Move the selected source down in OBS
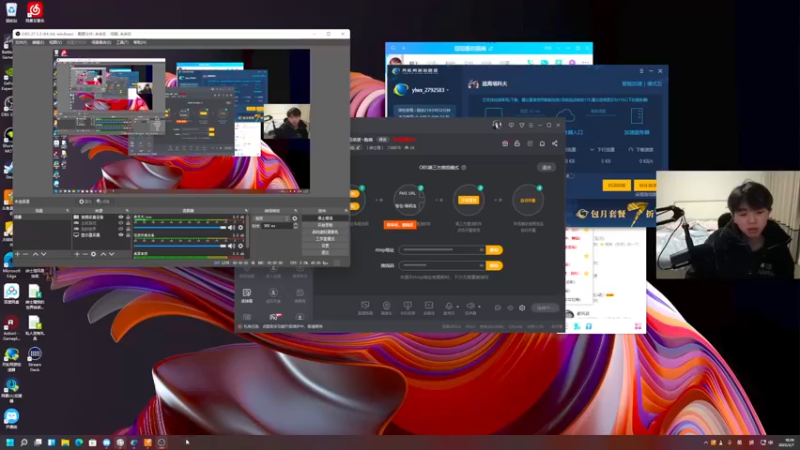 [112, 254]
